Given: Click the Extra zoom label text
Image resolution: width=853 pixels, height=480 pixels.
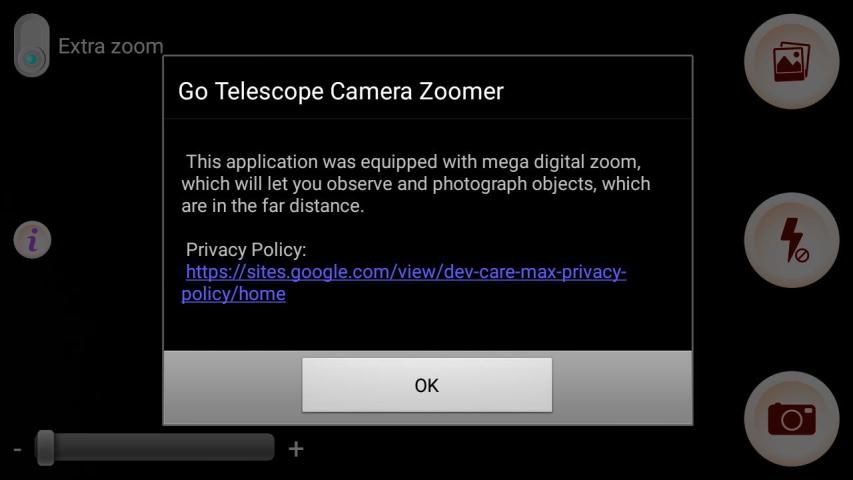Looking at the screenshot, I should pyautogui.click(x=111, y=46).
